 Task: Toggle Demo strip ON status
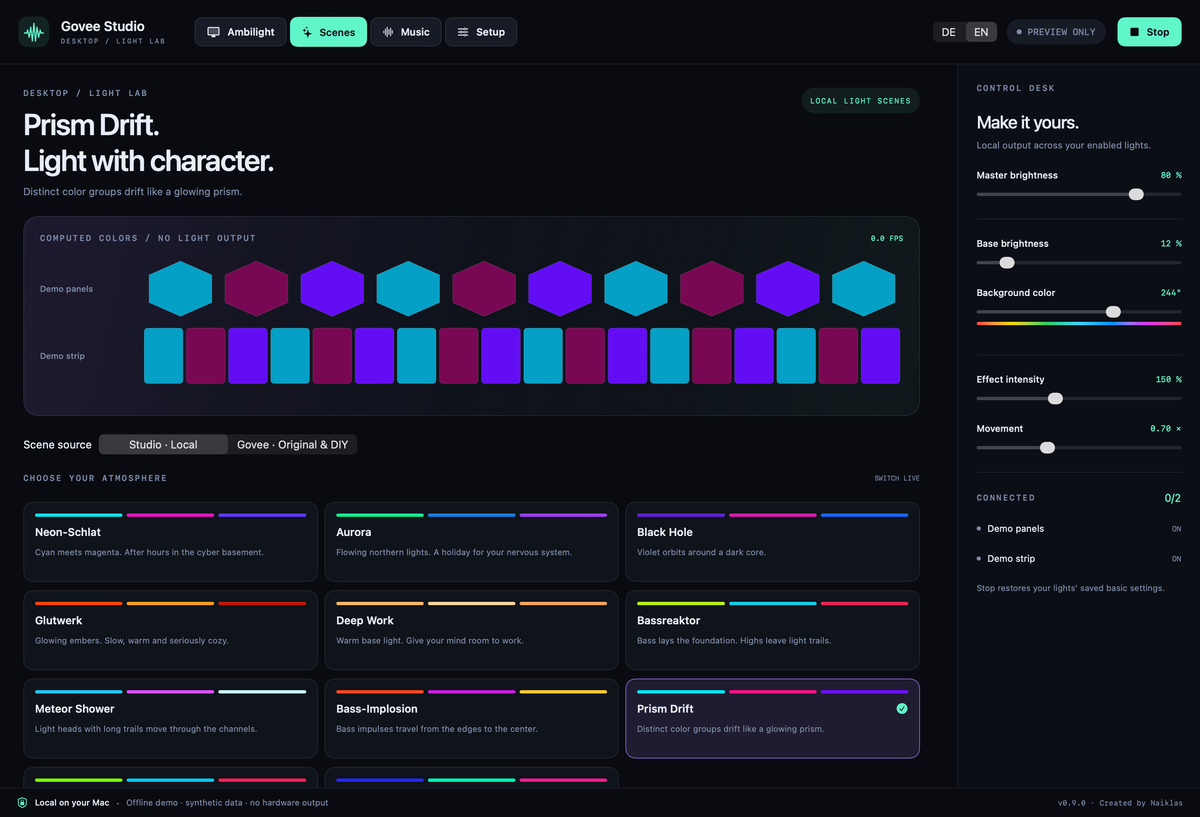1176,559
